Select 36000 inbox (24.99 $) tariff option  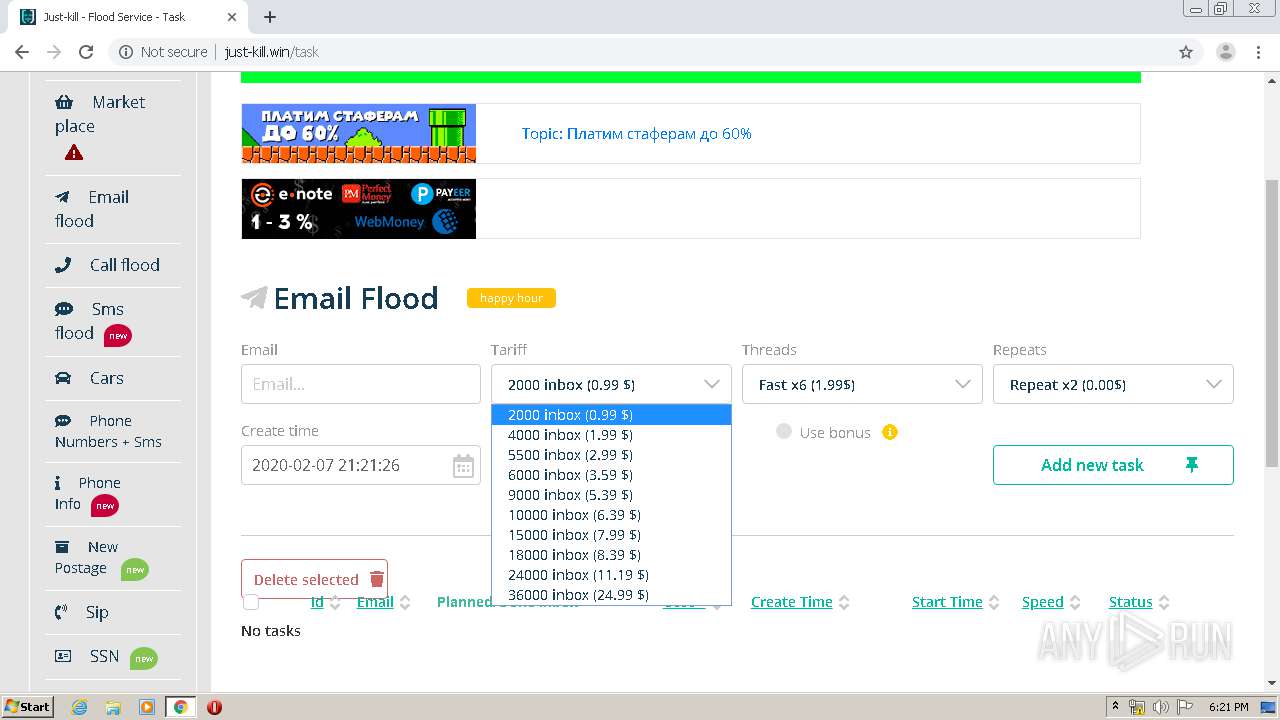pos(611,595)
